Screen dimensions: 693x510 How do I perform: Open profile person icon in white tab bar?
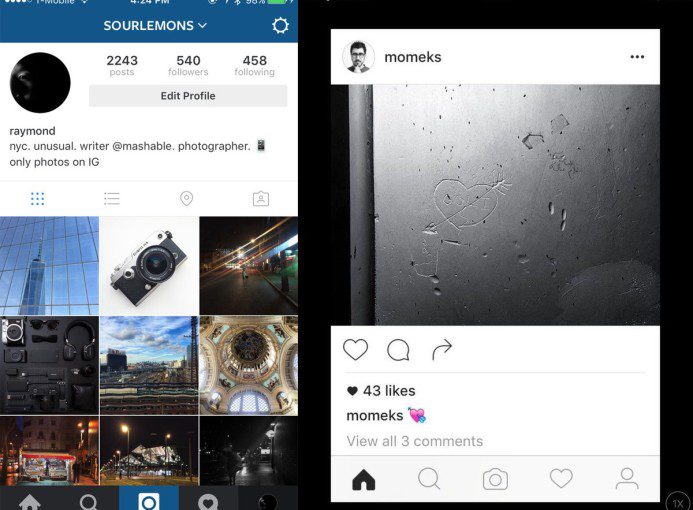point(627,480)
